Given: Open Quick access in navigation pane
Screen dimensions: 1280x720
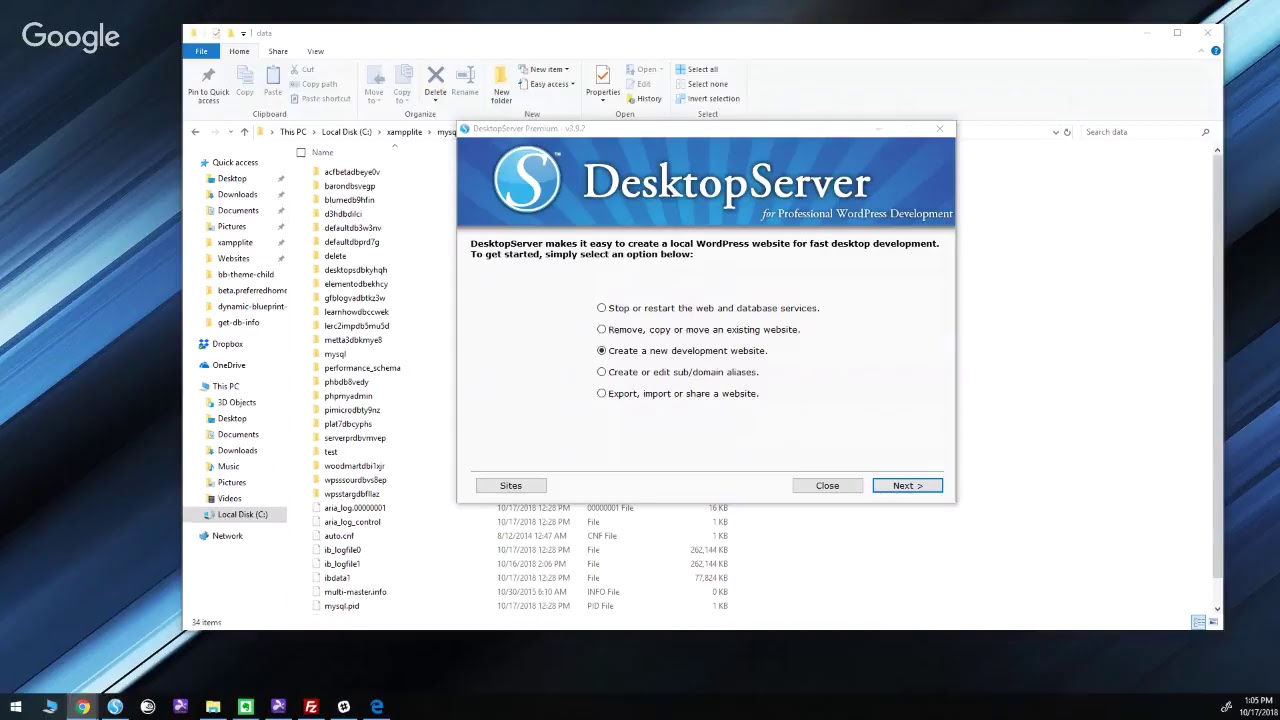Looking at the screenshot, I should 234,163.
